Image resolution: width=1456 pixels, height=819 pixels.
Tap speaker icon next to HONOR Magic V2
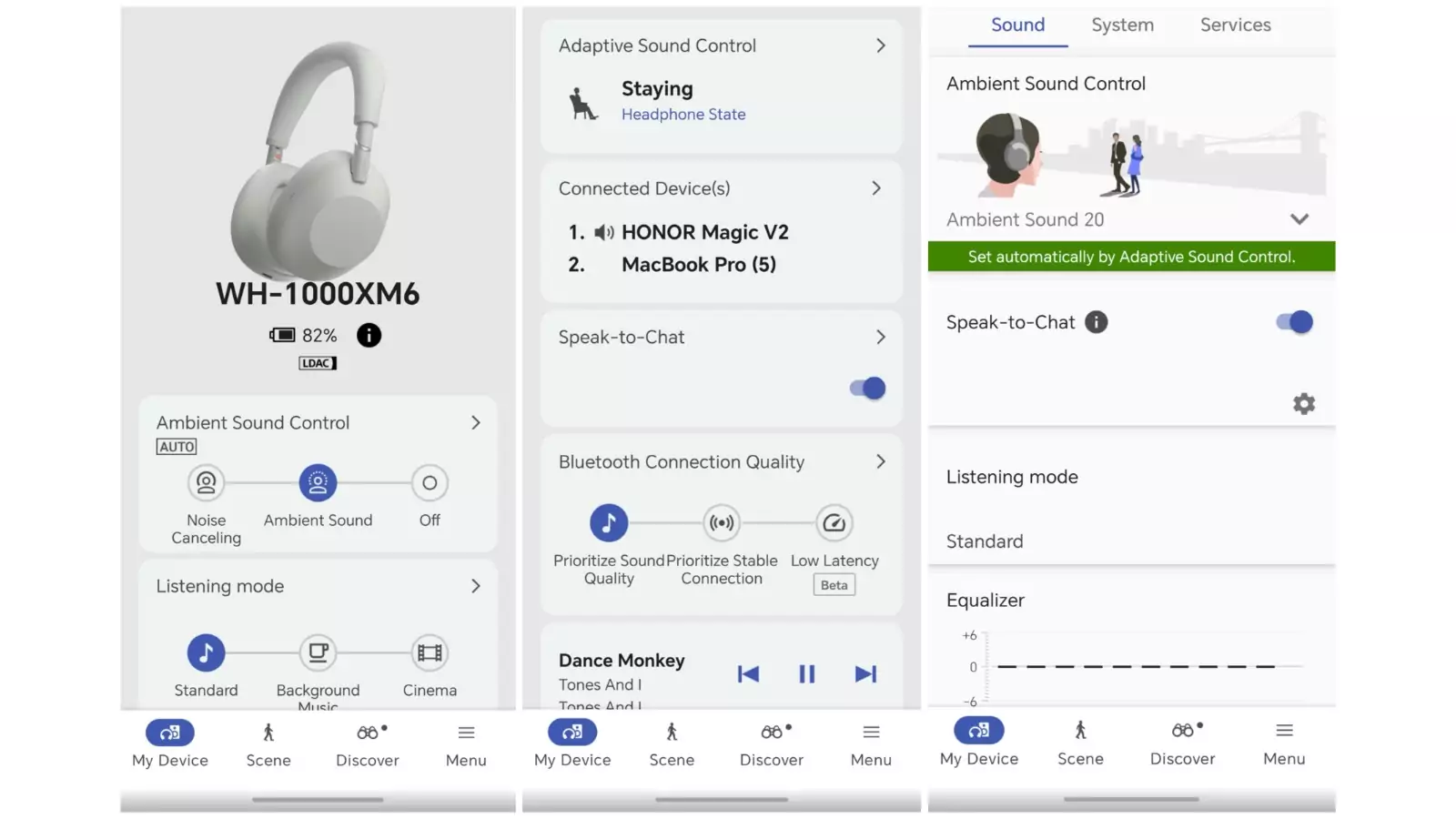click(604, 233)
